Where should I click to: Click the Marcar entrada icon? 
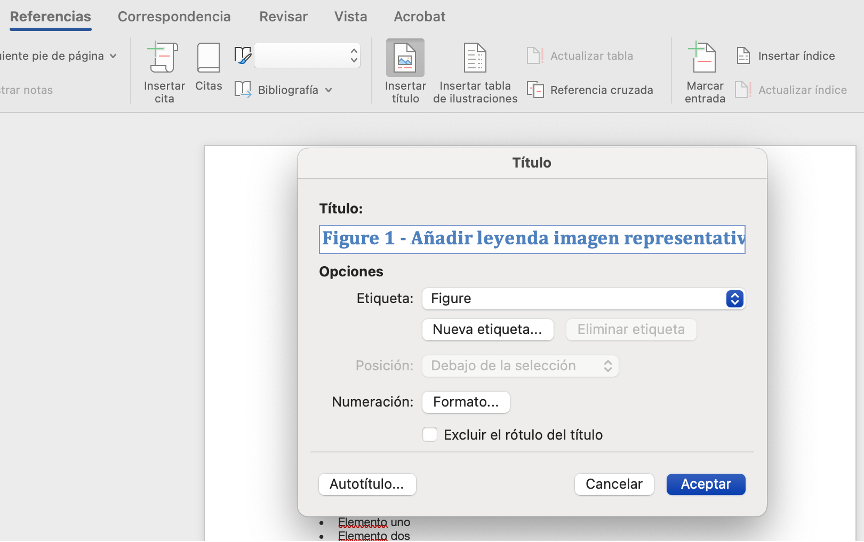[x=704, y=58]
